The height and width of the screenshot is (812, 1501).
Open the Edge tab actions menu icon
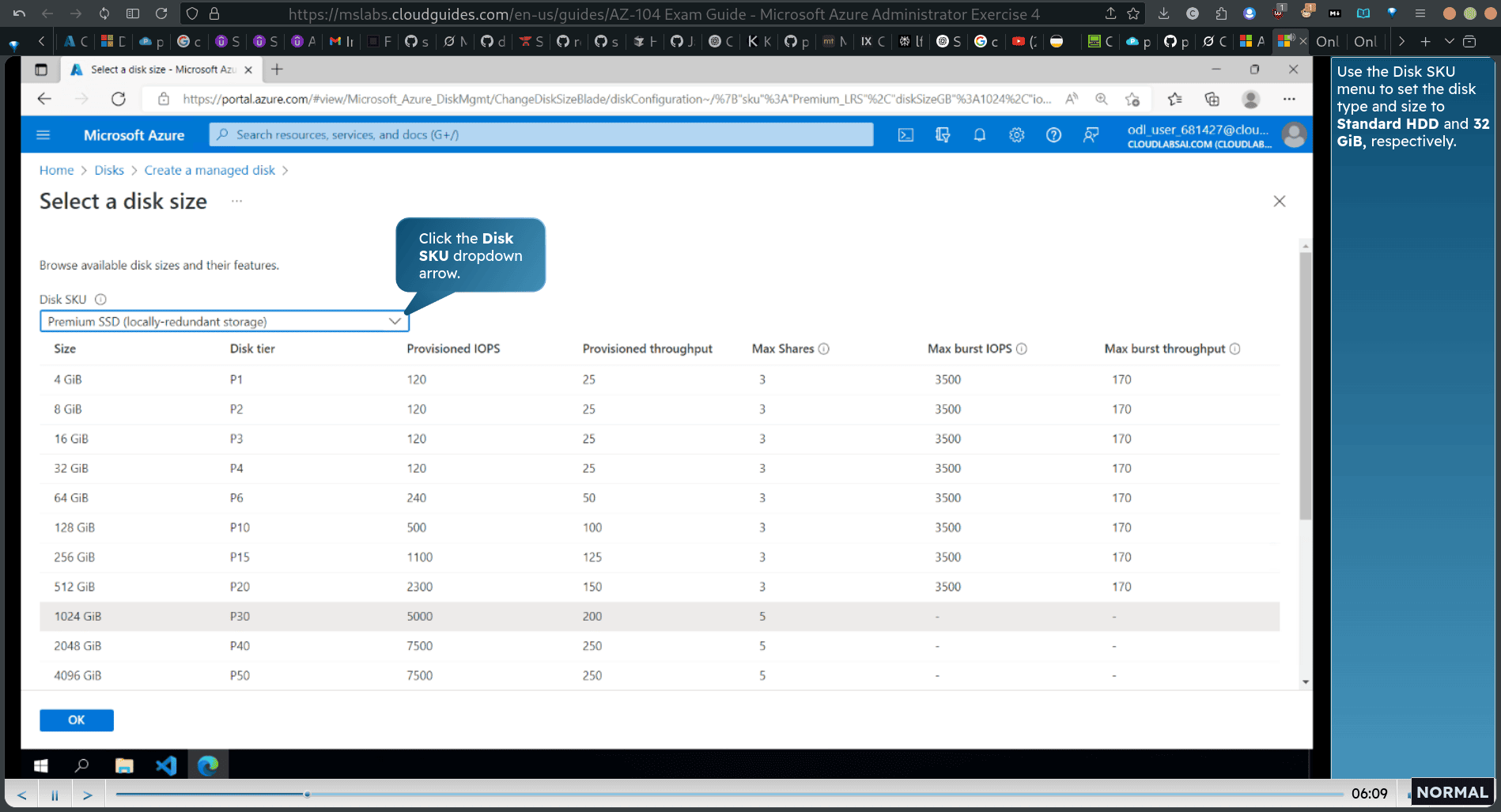coord(41,70)
